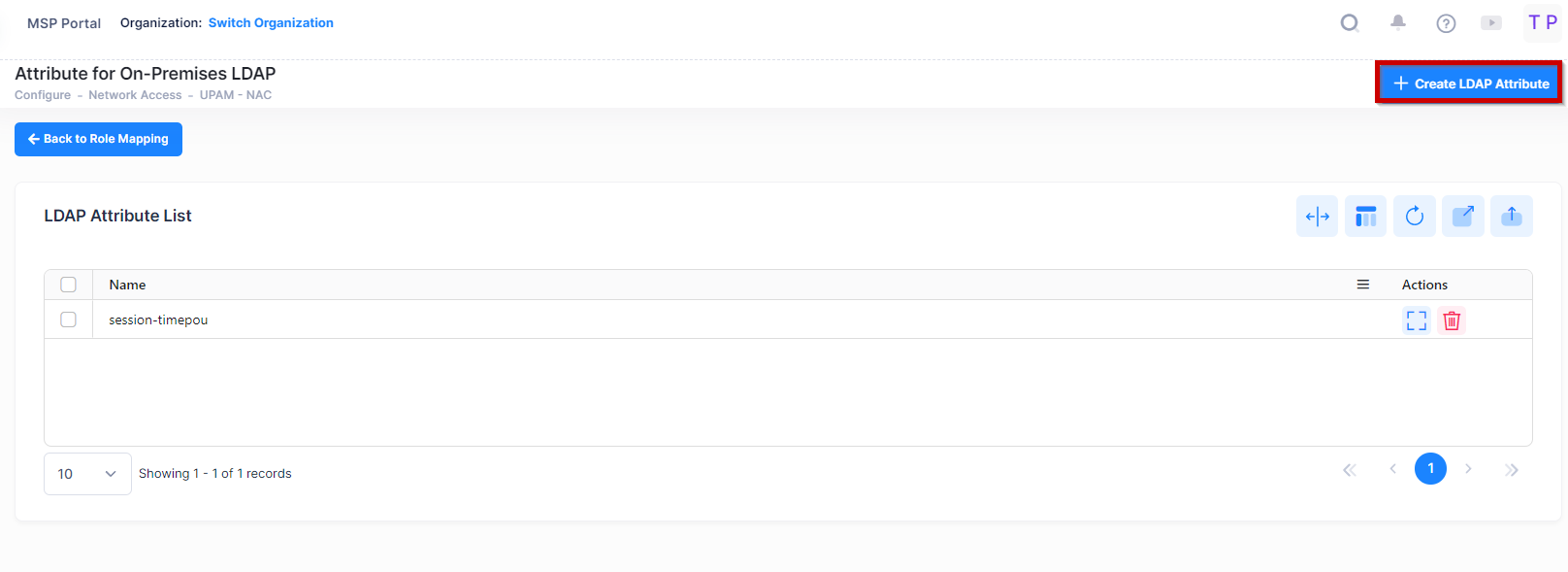Check the select-all checkbox in the table header
This screenshot has height=572, width=1568.
(x=68, y=284)
